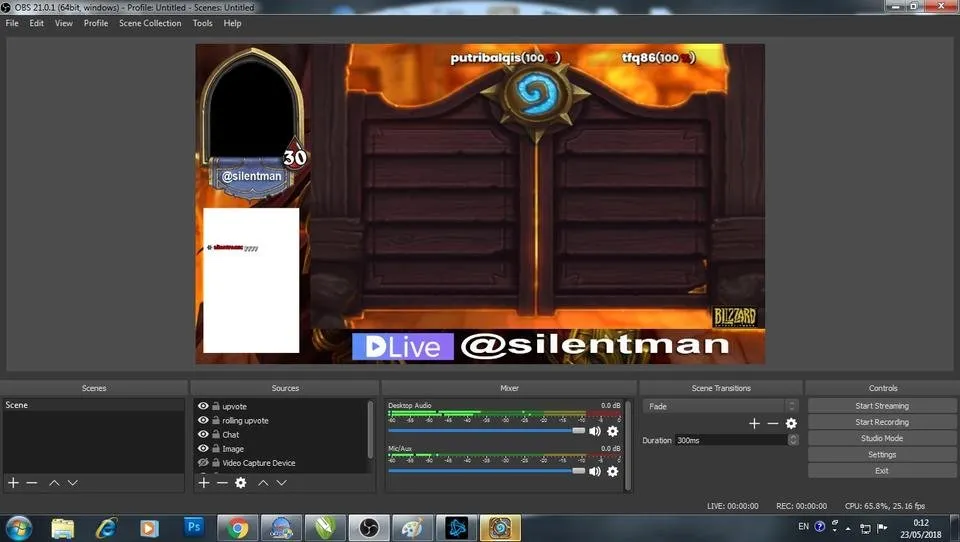Open the Profile menu
960x542 pixels.
96,23
